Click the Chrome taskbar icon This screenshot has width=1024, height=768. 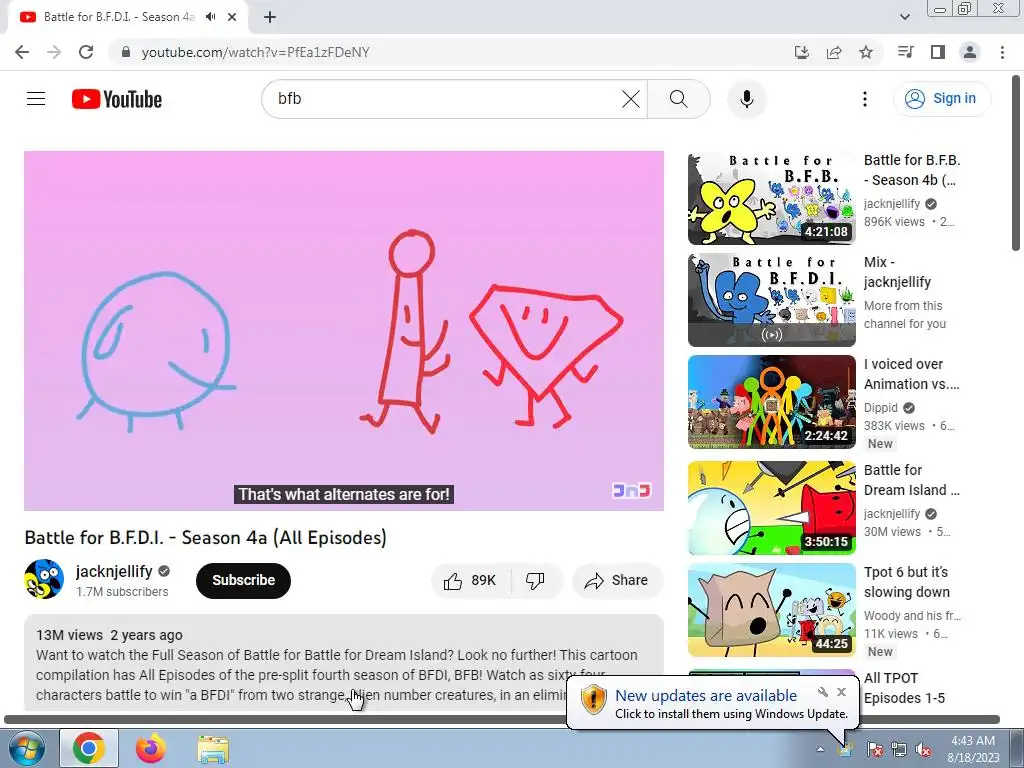(x=89, y=748)
